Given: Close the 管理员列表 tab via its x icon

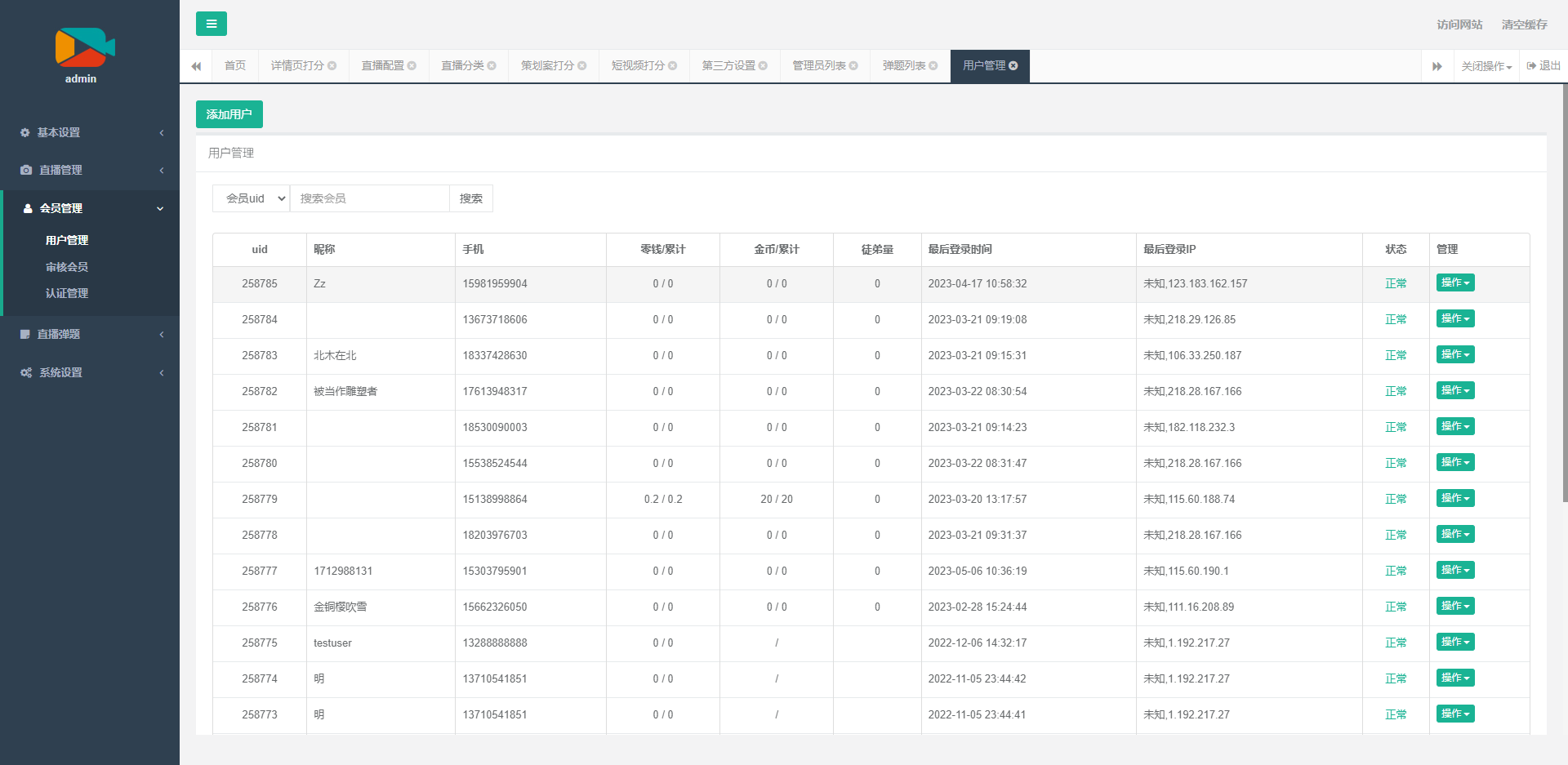Looking at the screenshot, I should pos(853,66).
